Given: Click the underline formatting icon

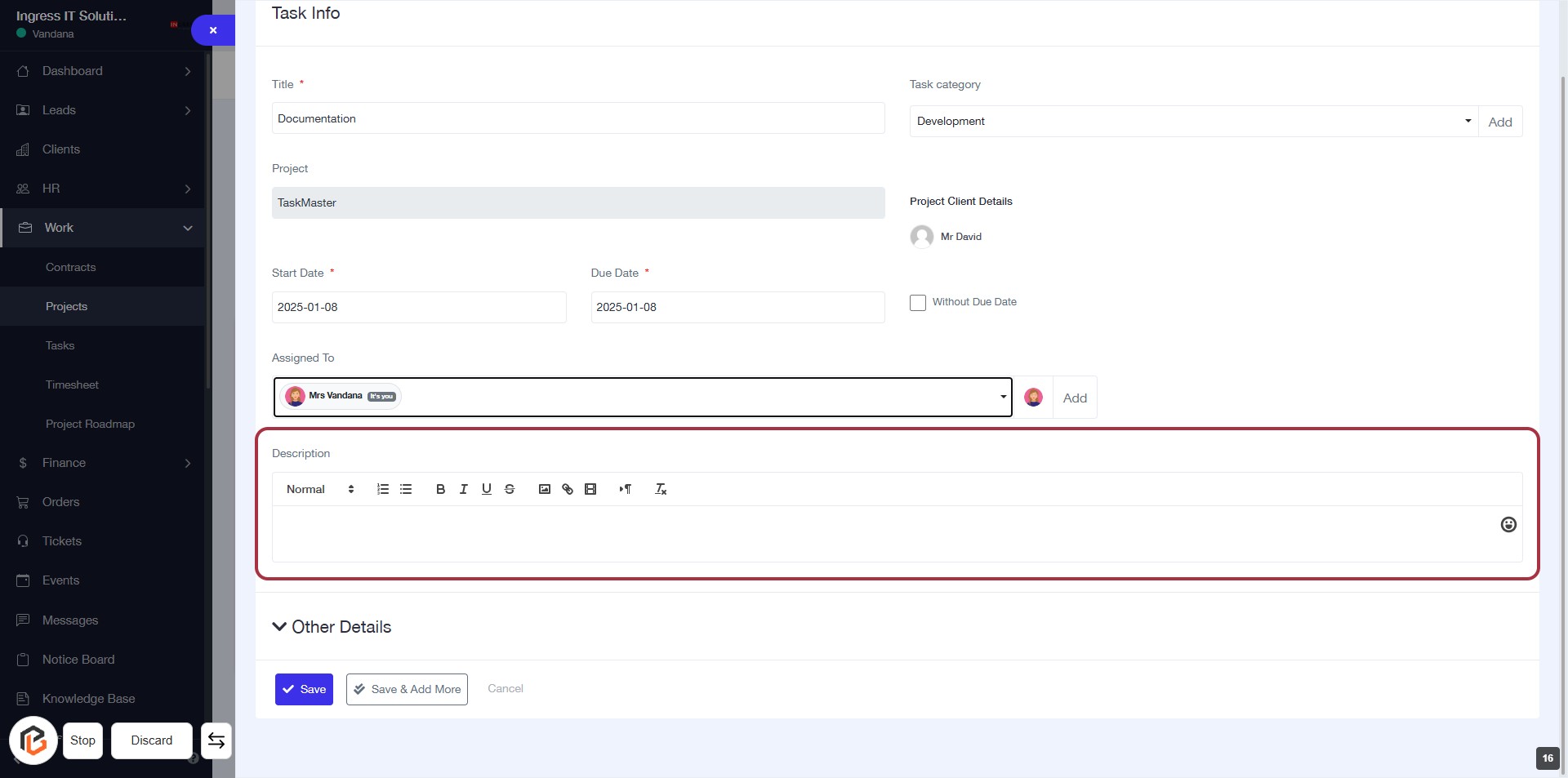Looking at the screenshot, I should point(487,489).
